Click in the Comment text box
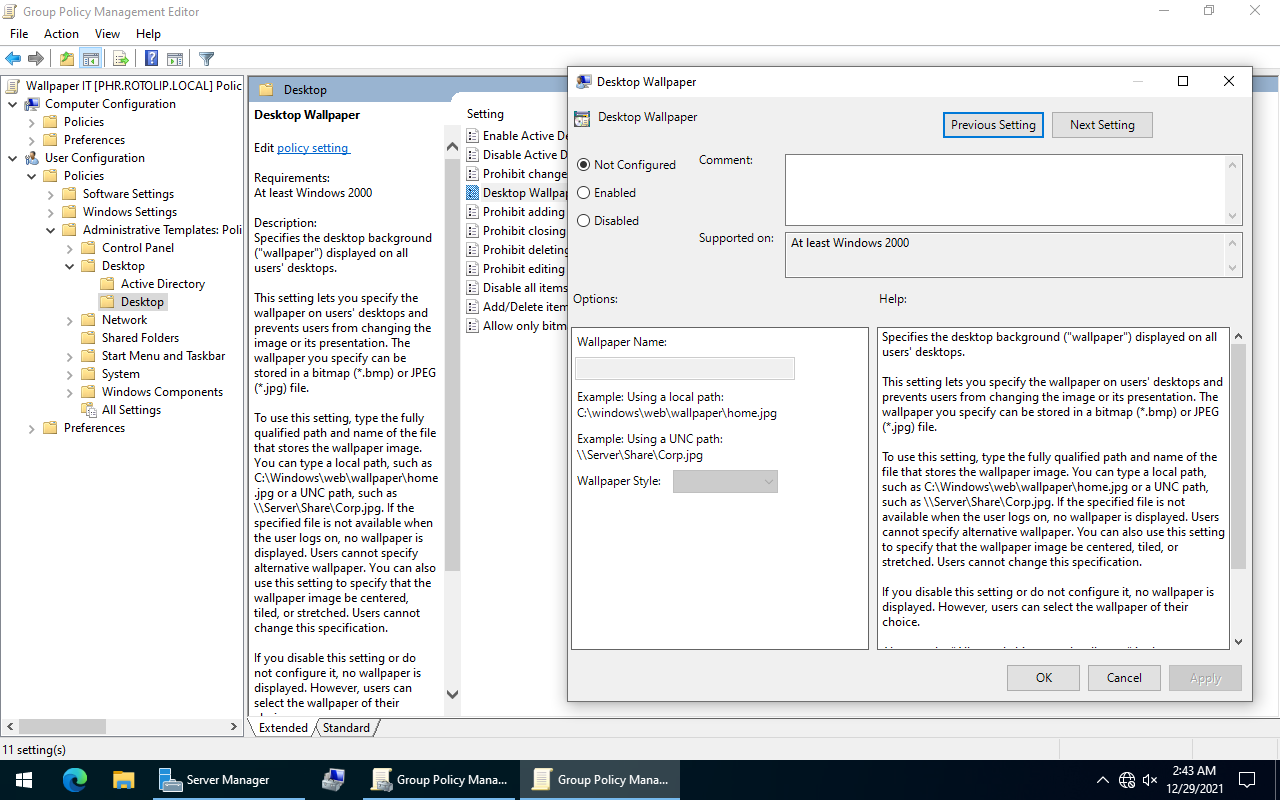1280x800 pixels. (1005, 189)
